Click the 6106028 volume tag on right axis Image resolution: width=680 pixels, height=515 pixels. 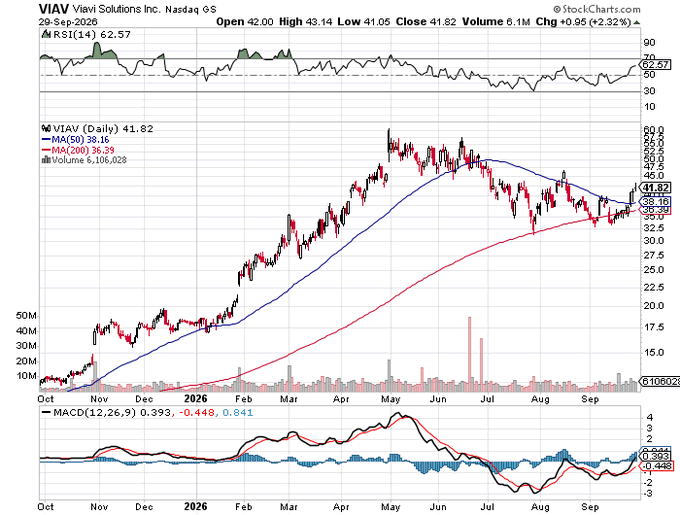click(x=658, y=381)
